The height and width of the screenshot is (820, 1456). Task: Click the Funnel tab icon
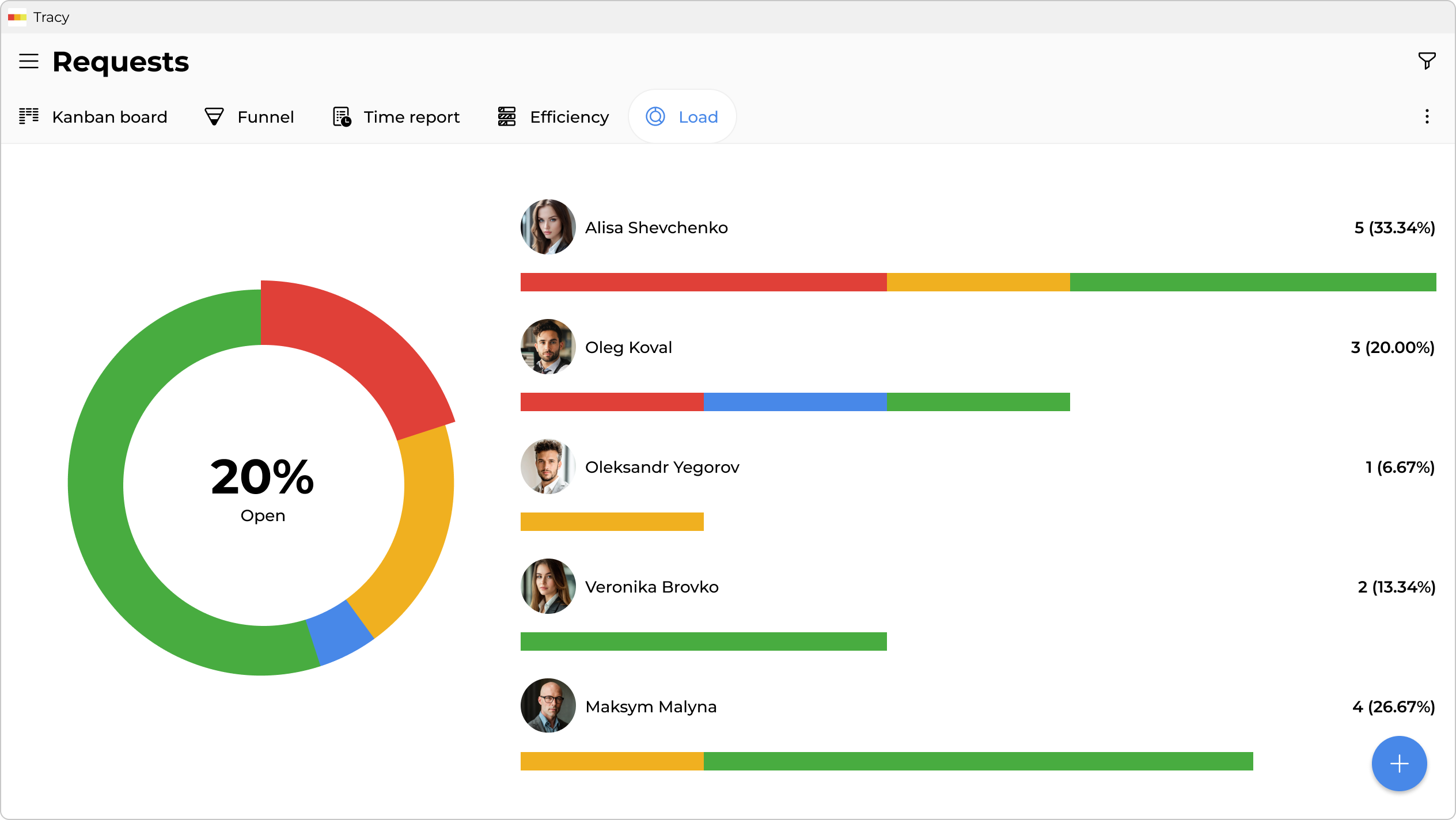[214, 117]
